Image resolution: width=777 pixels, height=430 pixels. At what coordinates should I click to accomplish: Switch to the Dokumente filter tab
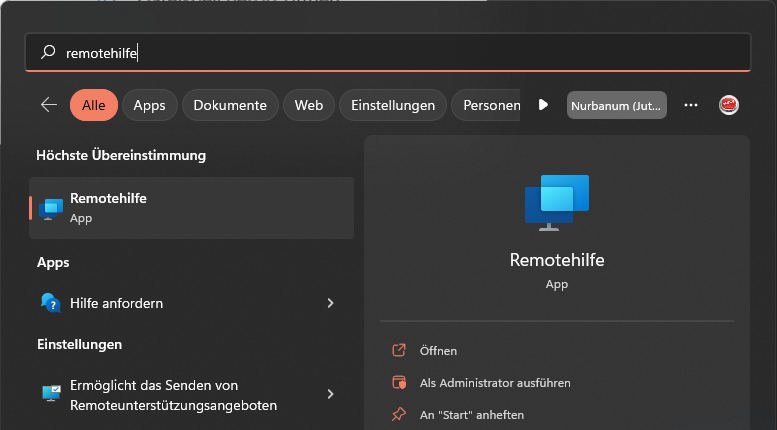tap(230, 105)
